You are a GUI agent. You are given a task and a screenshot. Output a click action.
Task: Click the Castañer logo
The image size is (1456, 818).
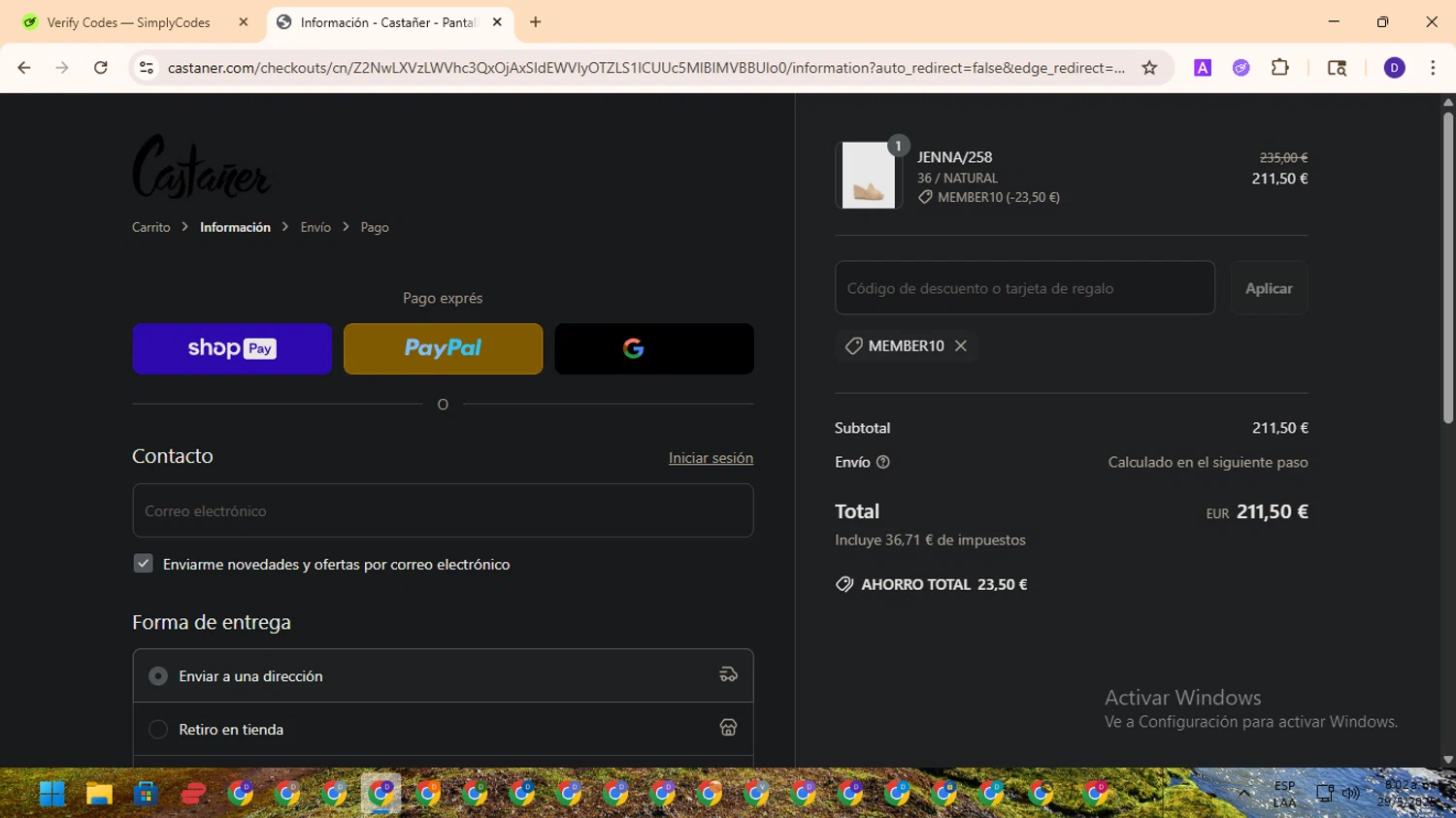(202, 166)
